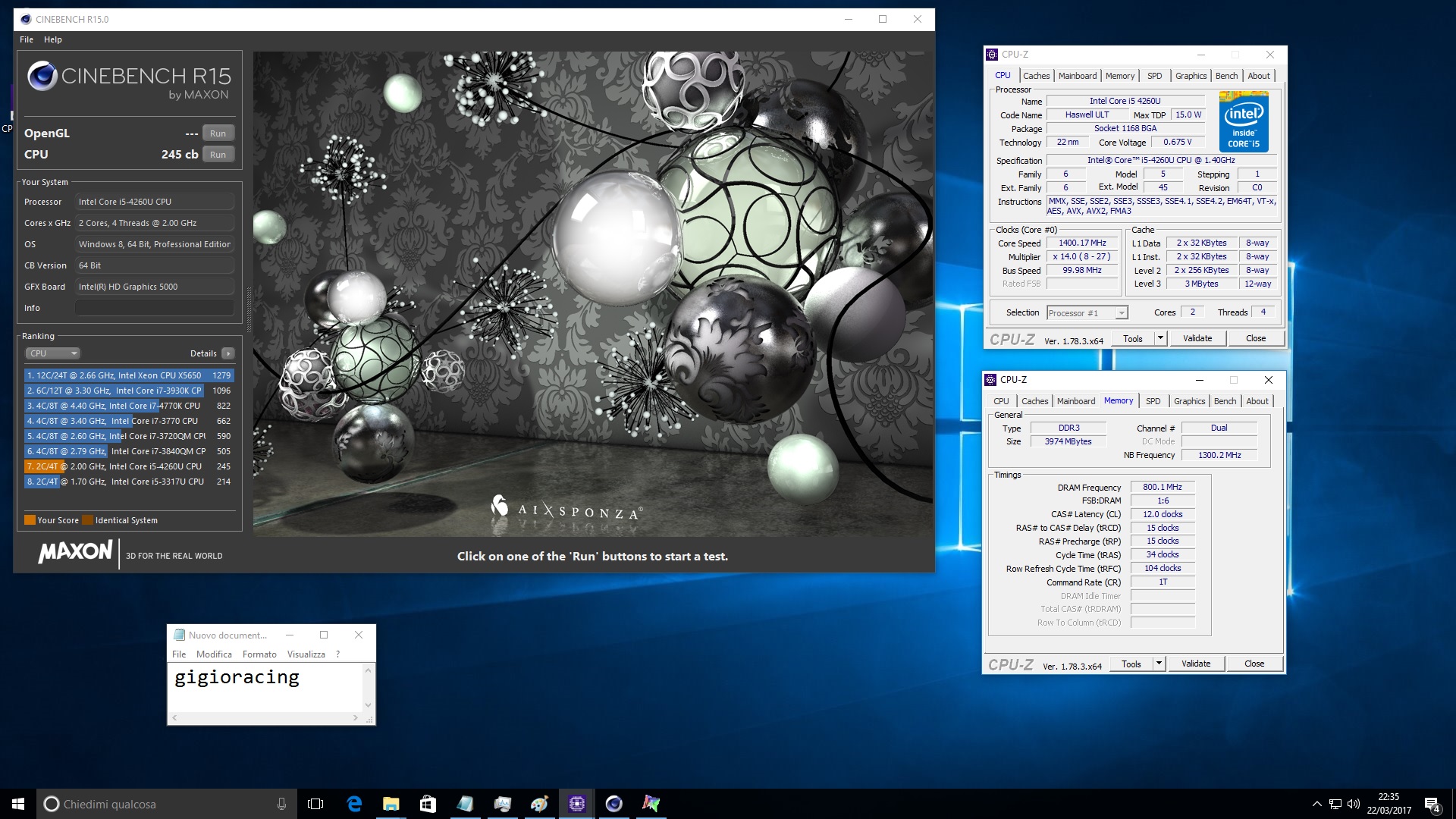Open Action Center notifications icon
This screenshot has width=1456, height=819.
(1432, 804)
